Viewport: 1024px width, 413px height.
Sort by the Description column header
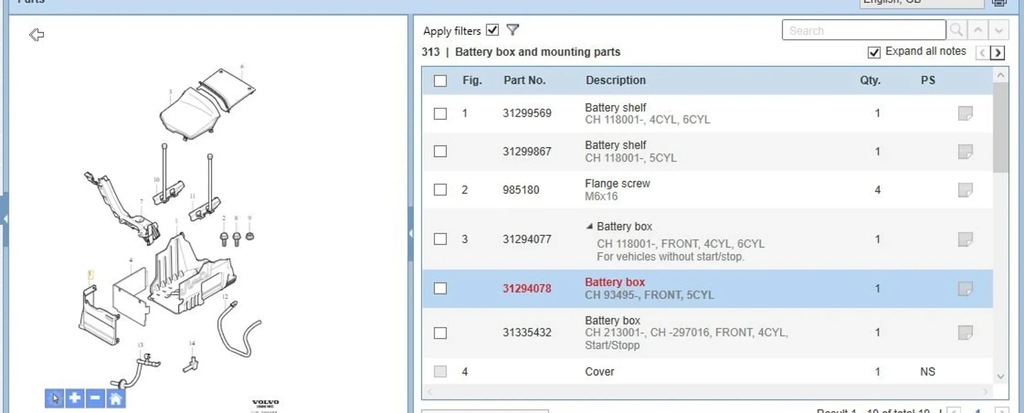616,80
